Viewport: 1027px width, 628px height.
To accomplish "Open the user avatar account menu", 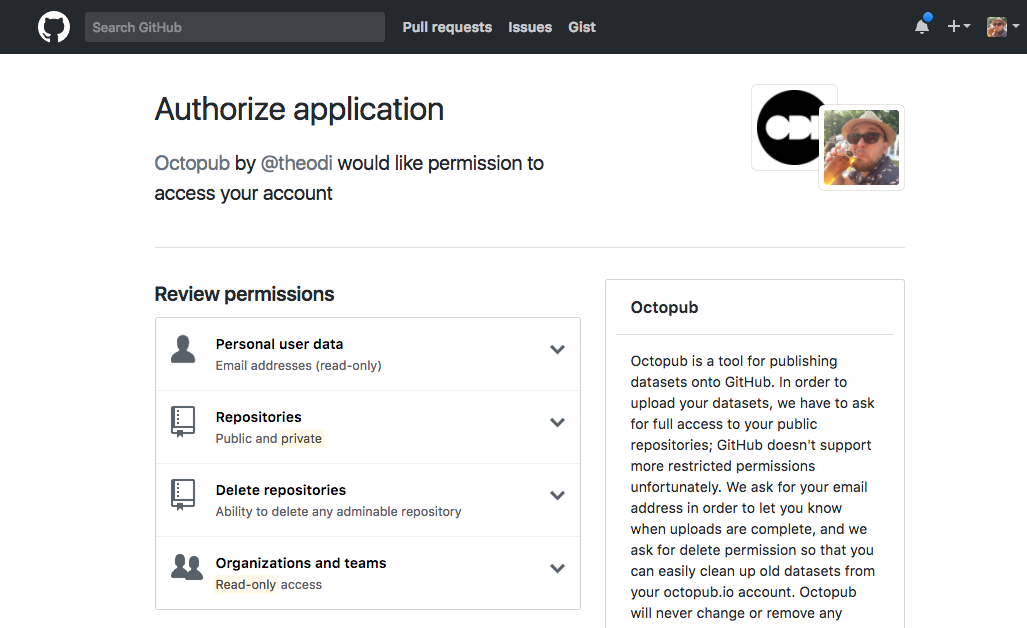I will (x=1003, y=27).
